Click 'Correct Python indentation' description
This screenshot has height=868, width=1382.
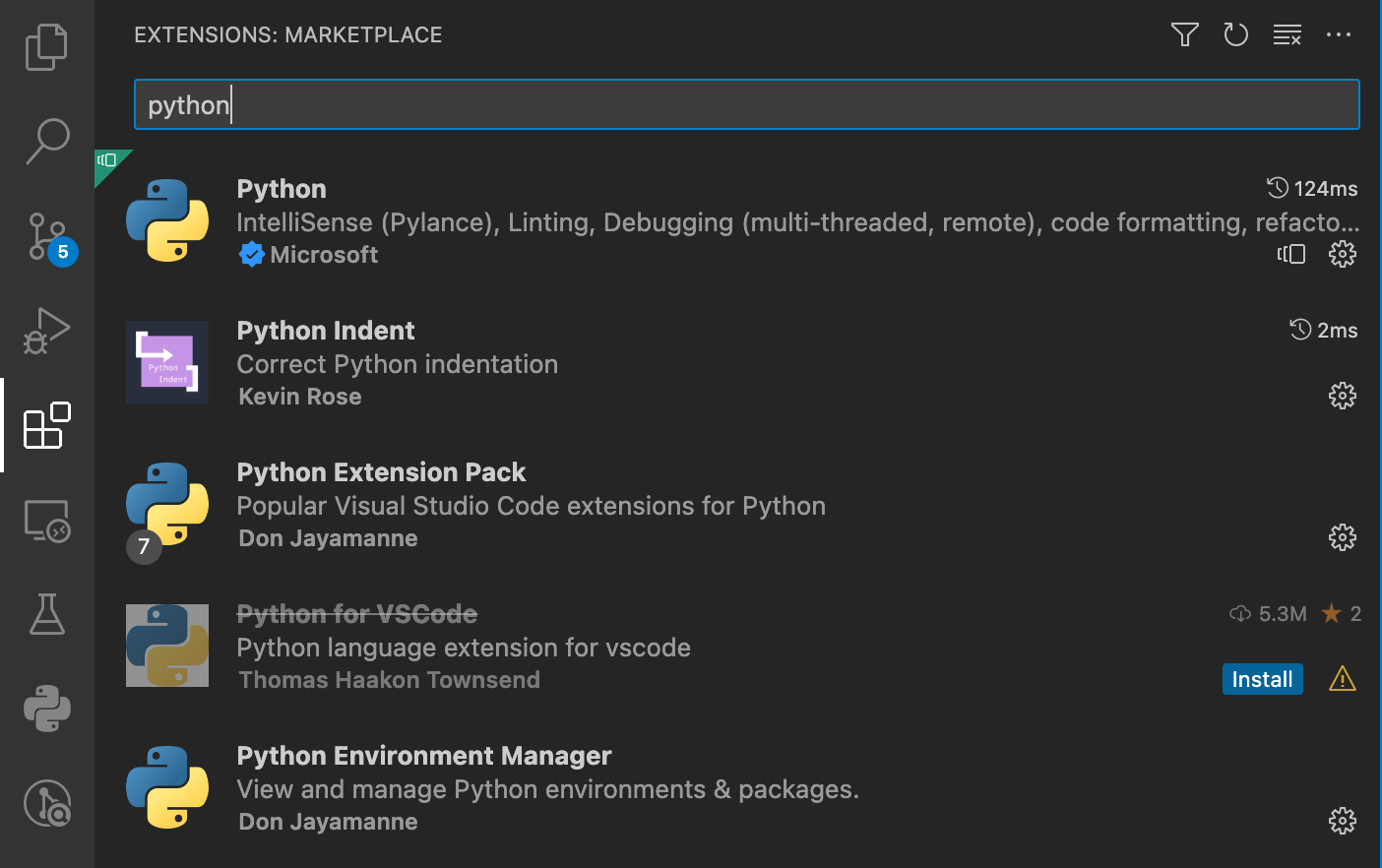tap(398, 364)
